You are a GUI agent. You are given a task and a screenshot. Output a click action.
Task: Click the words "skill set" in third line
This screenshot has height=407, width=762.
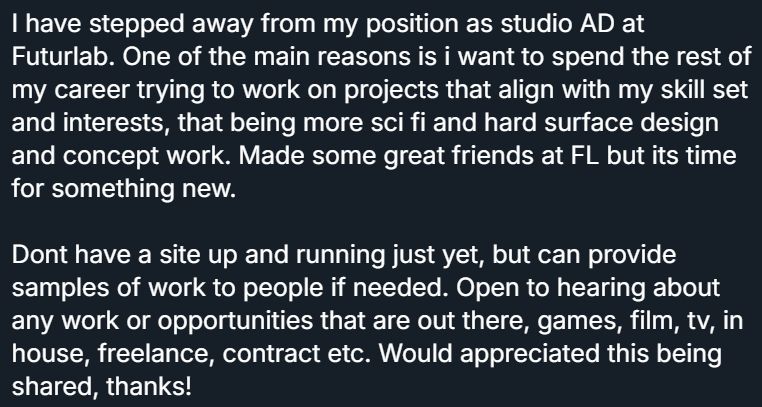coord(703,90)
